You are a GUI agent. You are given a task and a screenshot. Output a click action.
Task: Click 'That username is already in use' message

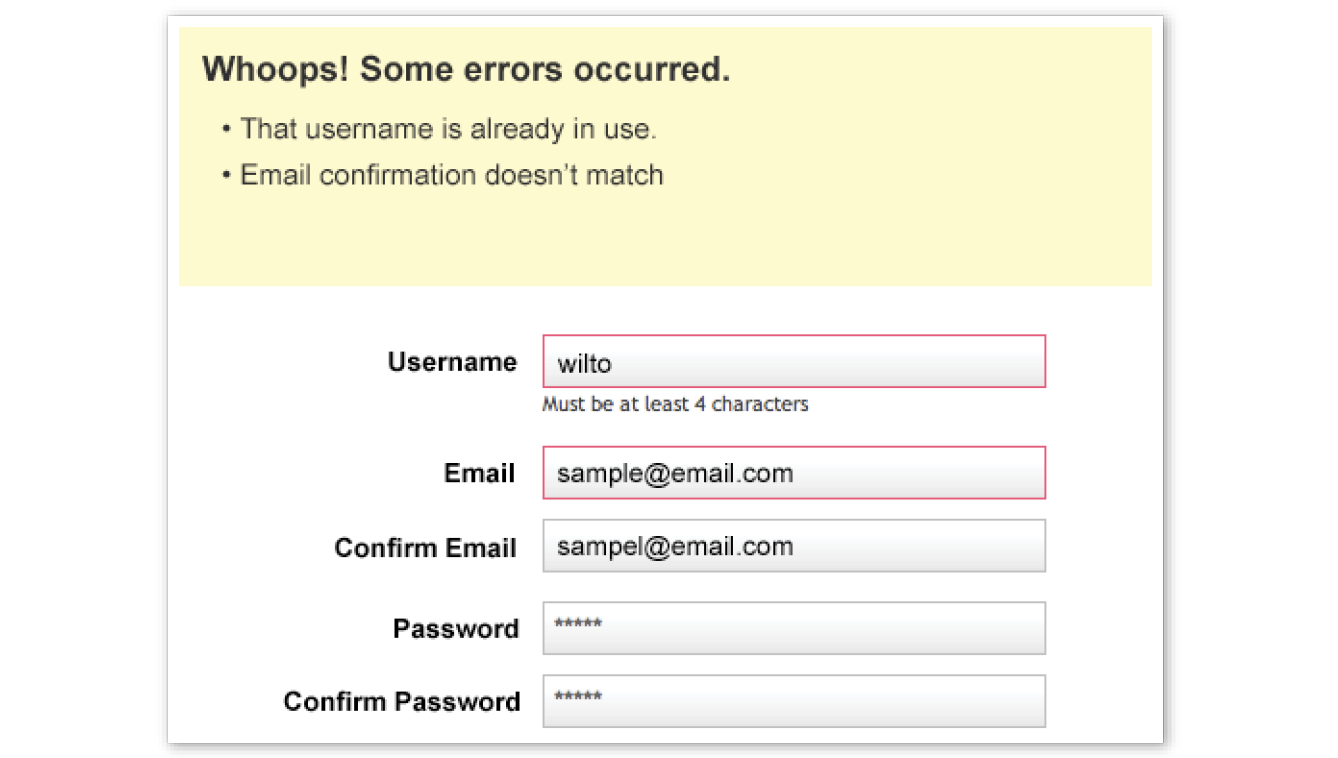(448, 129)
